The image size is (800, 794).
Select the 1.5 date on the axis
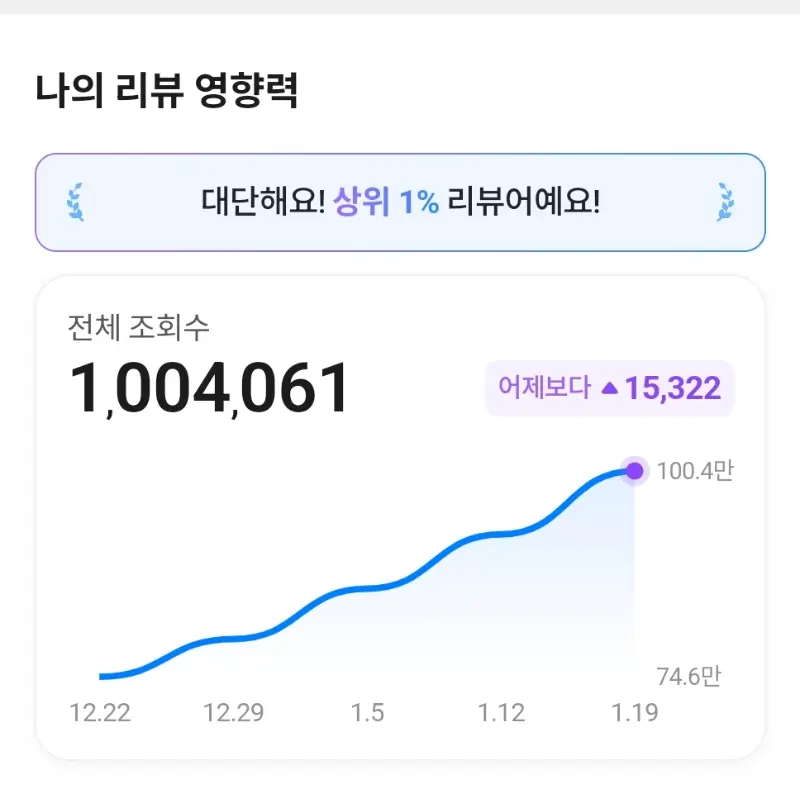(x=371, y=713)
